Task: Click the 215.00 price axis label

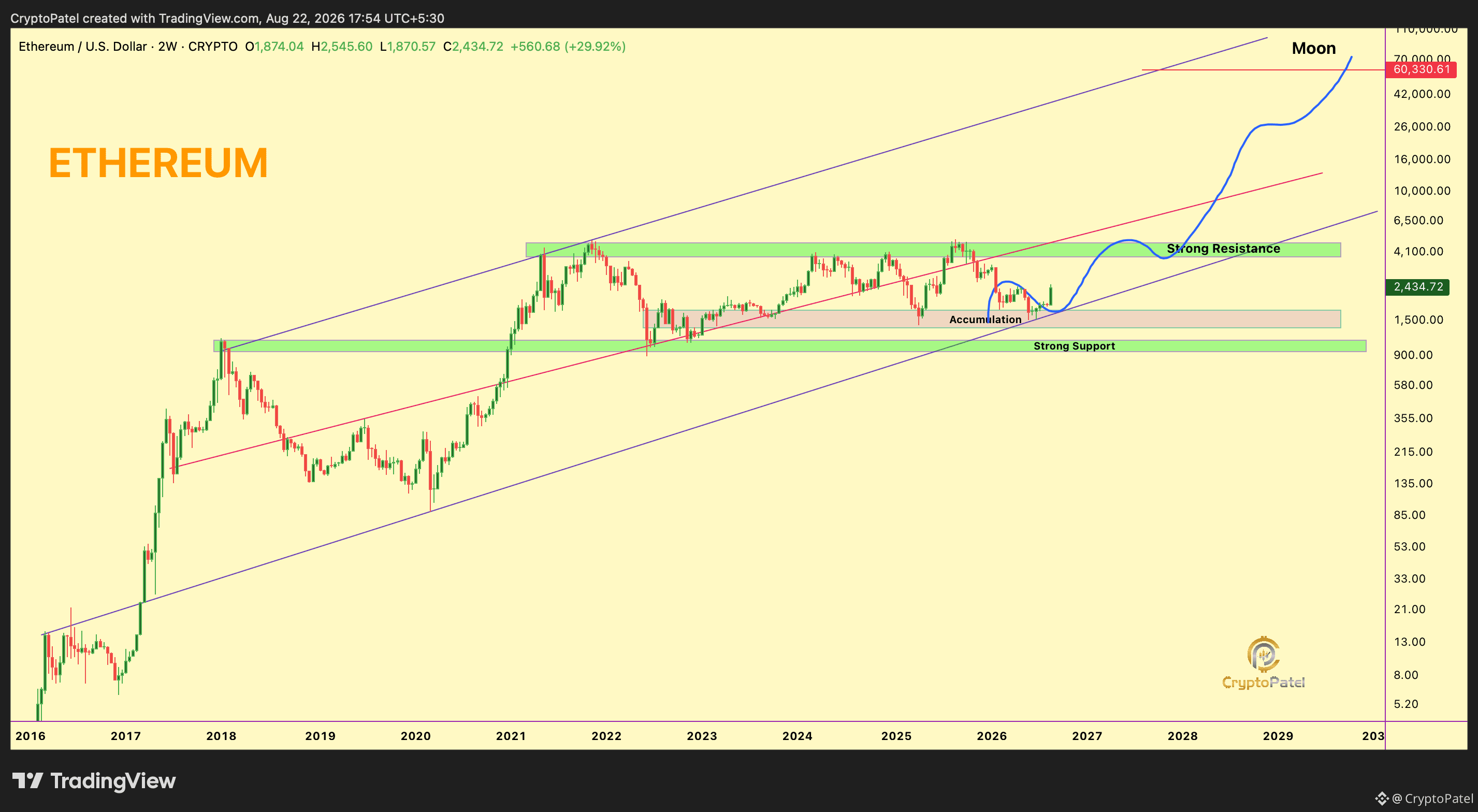Action: click(1413, 452)
